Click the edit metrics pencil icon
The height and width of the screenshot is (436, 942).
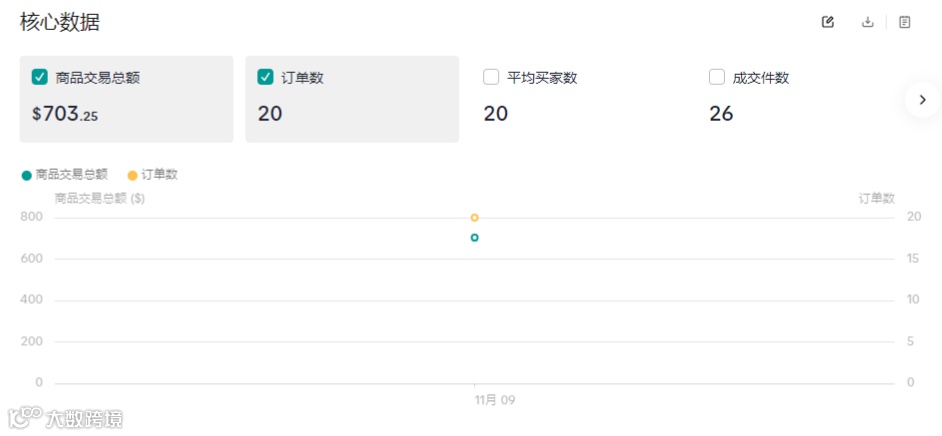tap(828, 22)
